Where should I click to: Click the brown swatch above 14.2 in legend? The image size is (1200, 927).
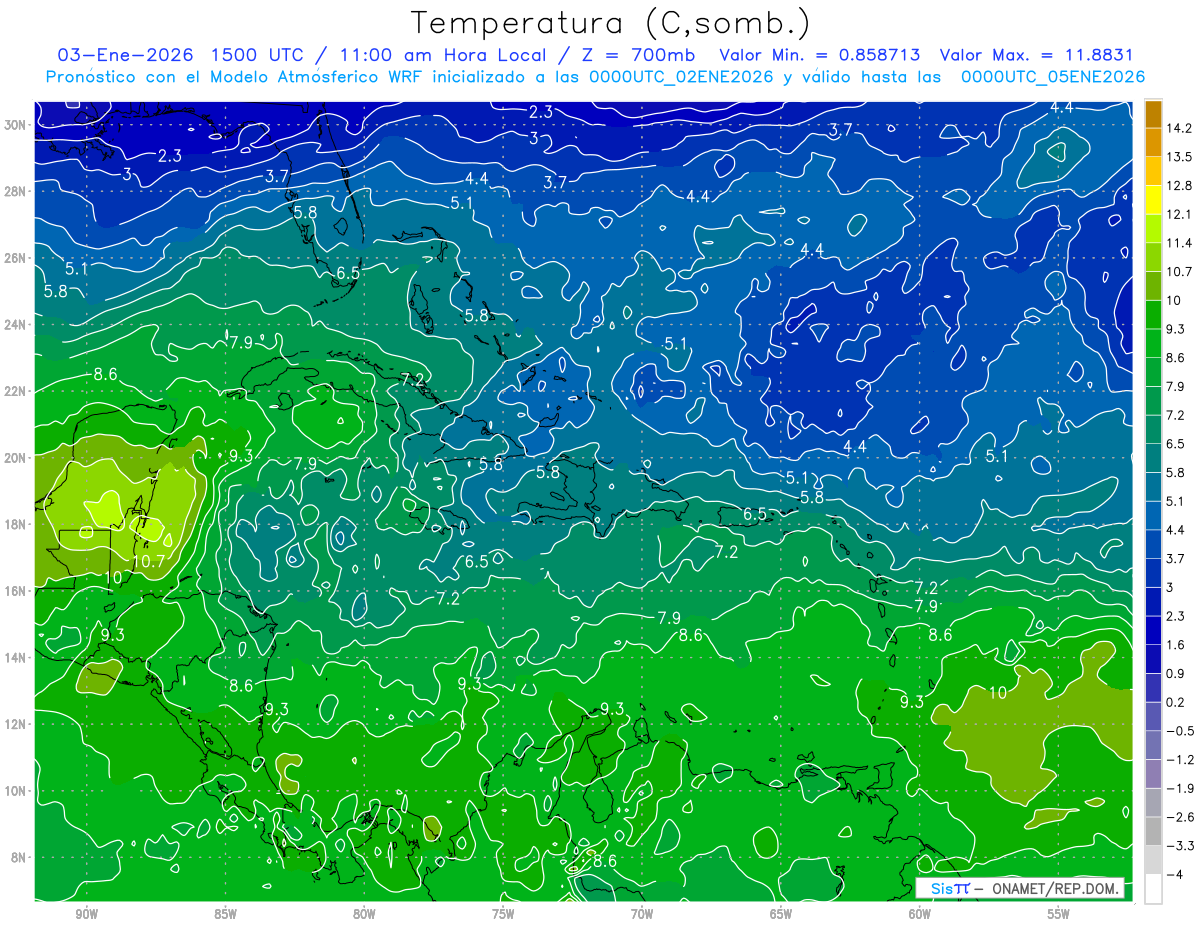click(x=1153, y=113)
